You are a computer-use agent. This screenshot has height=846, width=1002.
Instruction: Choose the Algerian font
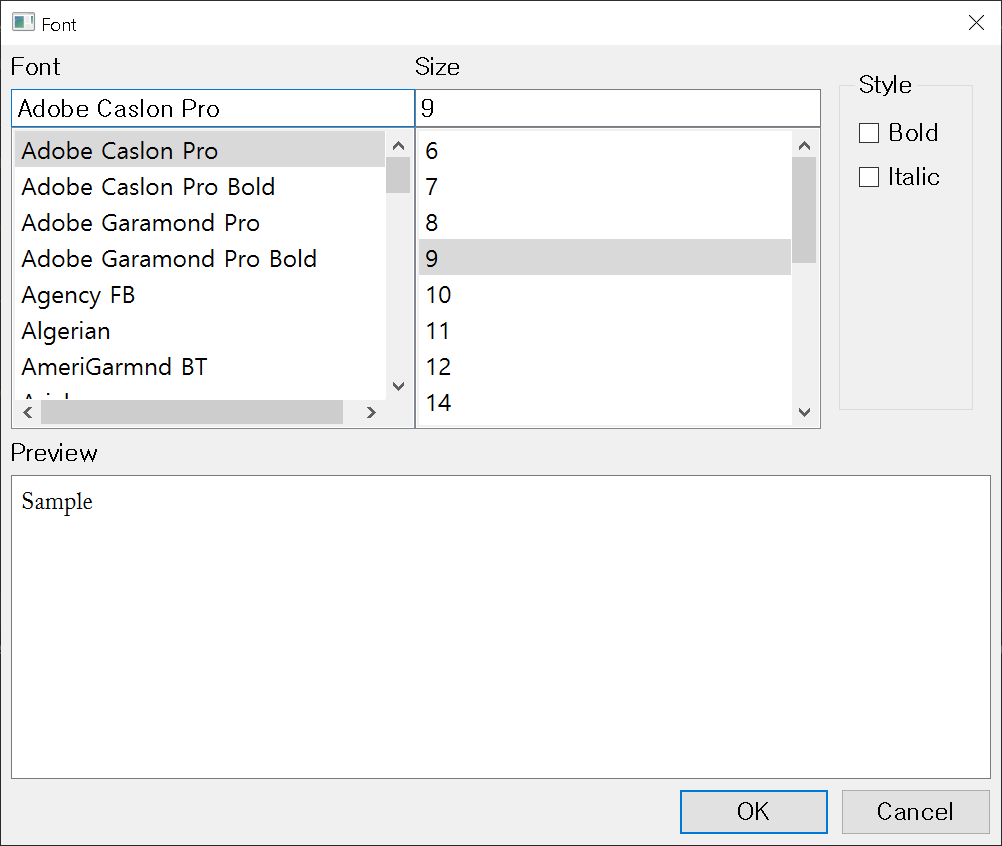tap(199, 331)
